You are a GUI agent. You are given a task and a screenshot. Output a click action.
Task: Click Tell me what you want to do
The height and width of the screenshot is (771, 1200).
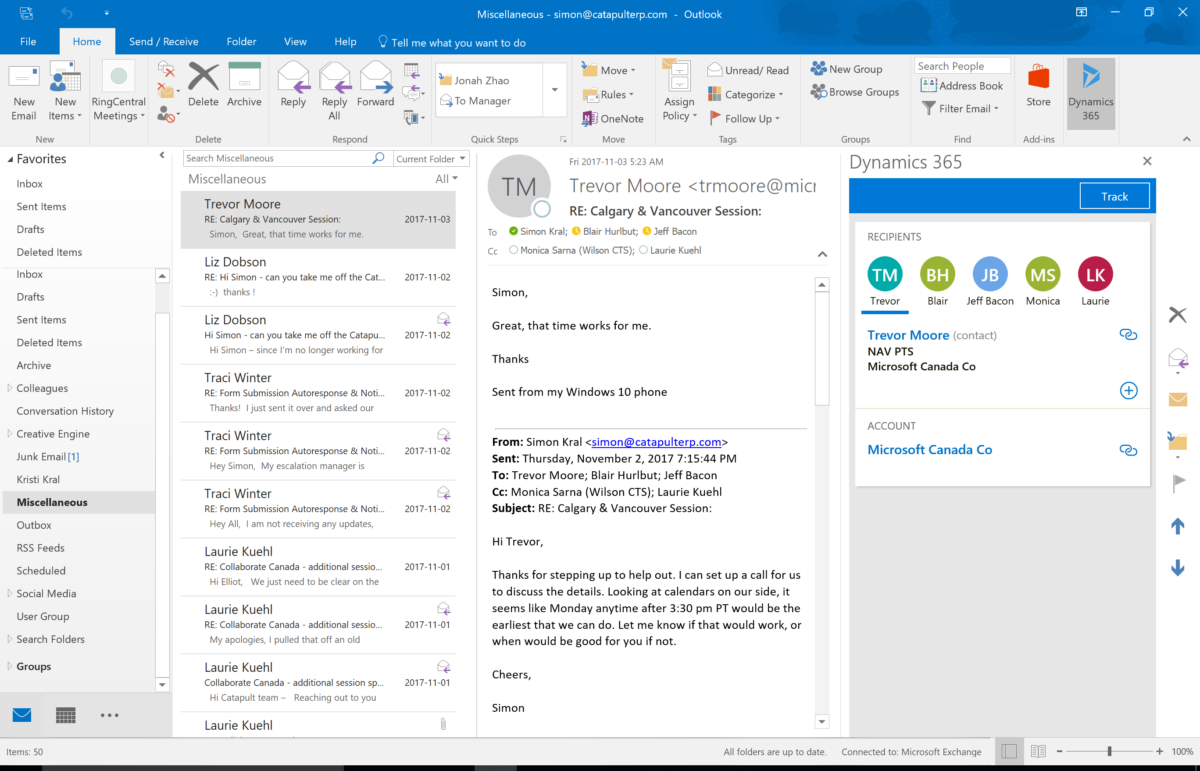pos(451,43)
